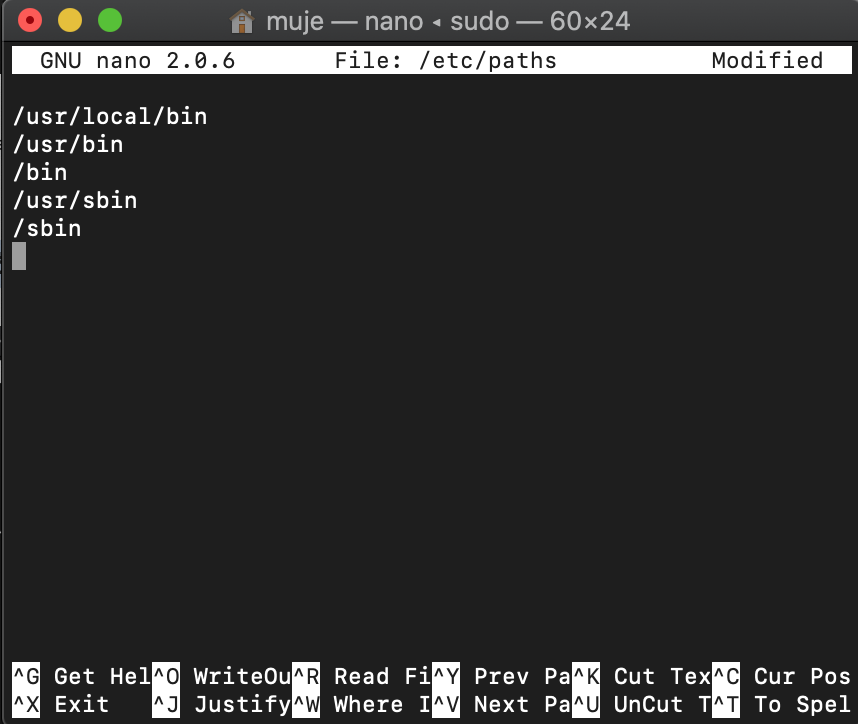Viewport: 858px width, 724px height.
Task: Click the ^O WriteOut shortcut
Action: point(222,676)
